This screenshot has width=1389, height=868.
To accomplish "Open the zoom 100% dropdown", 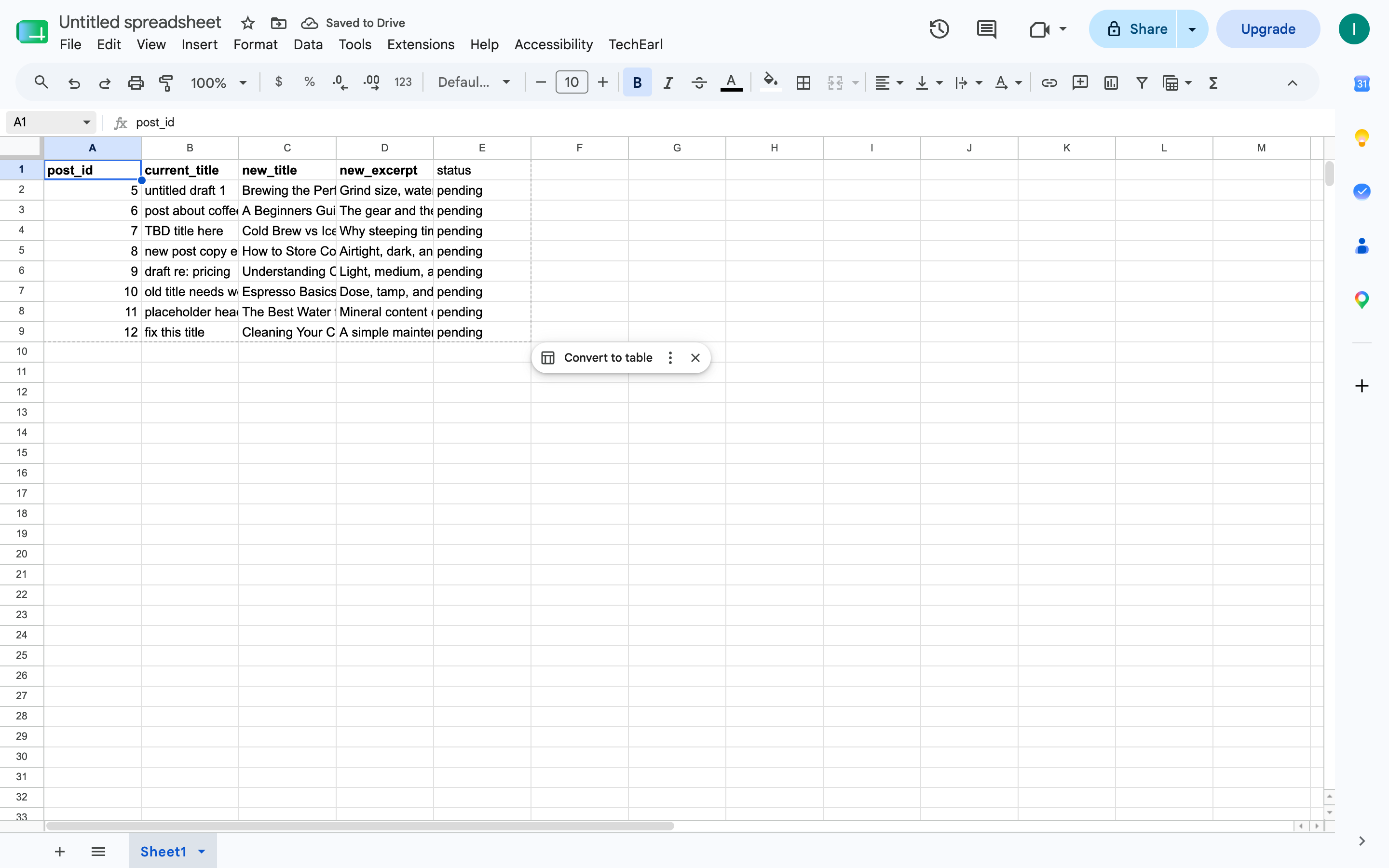I will [218, 82].
